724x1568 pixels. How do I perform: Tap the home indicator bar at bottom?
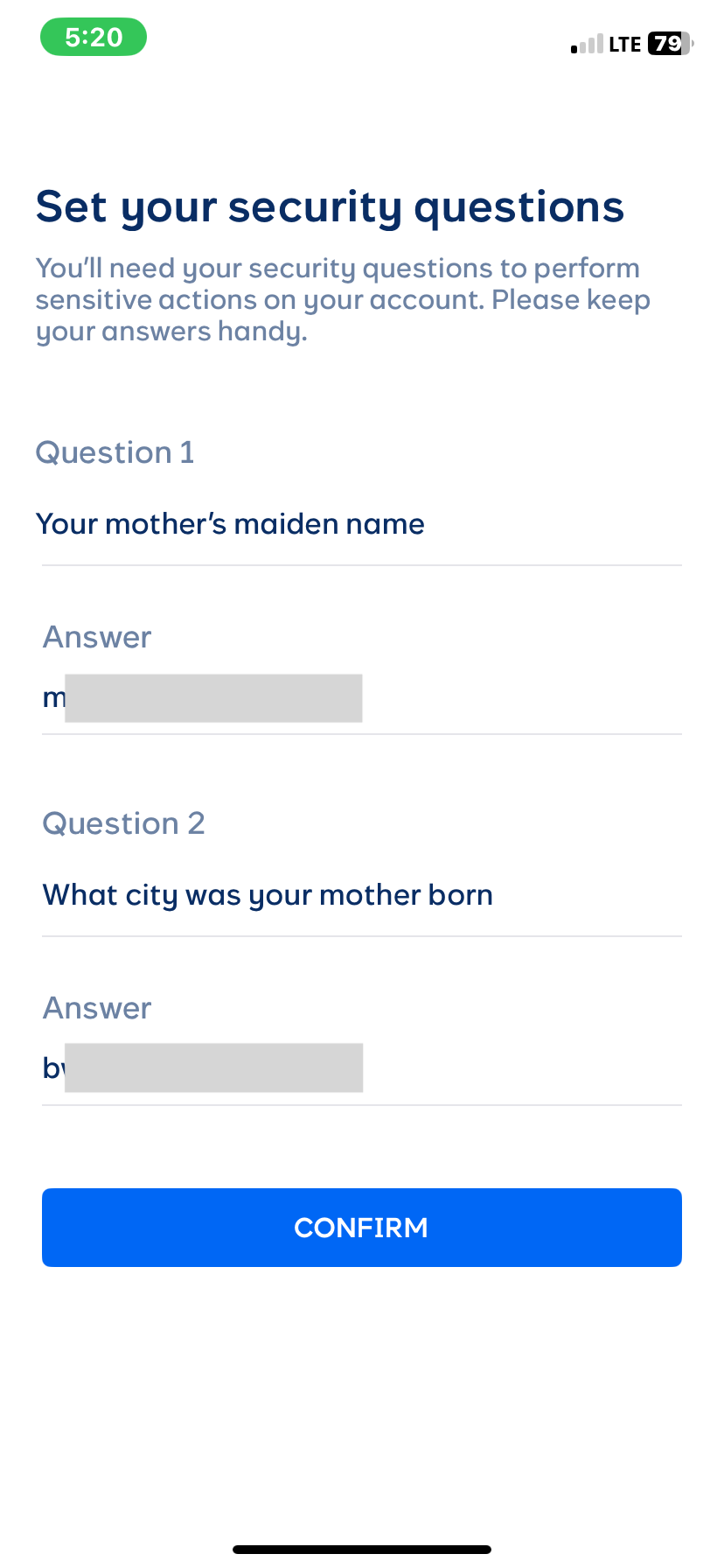click(361, 1547)
